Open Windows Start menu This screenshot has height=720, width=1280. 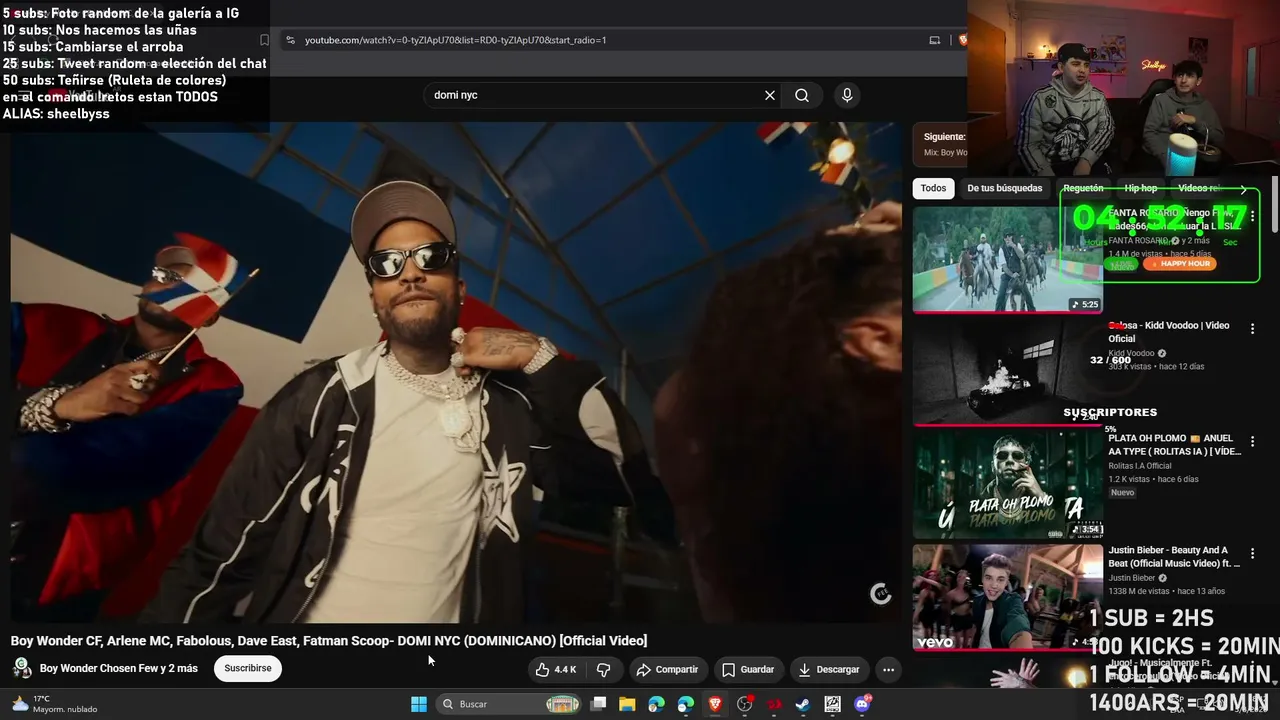pyautogui.click(x=419, y=704)
